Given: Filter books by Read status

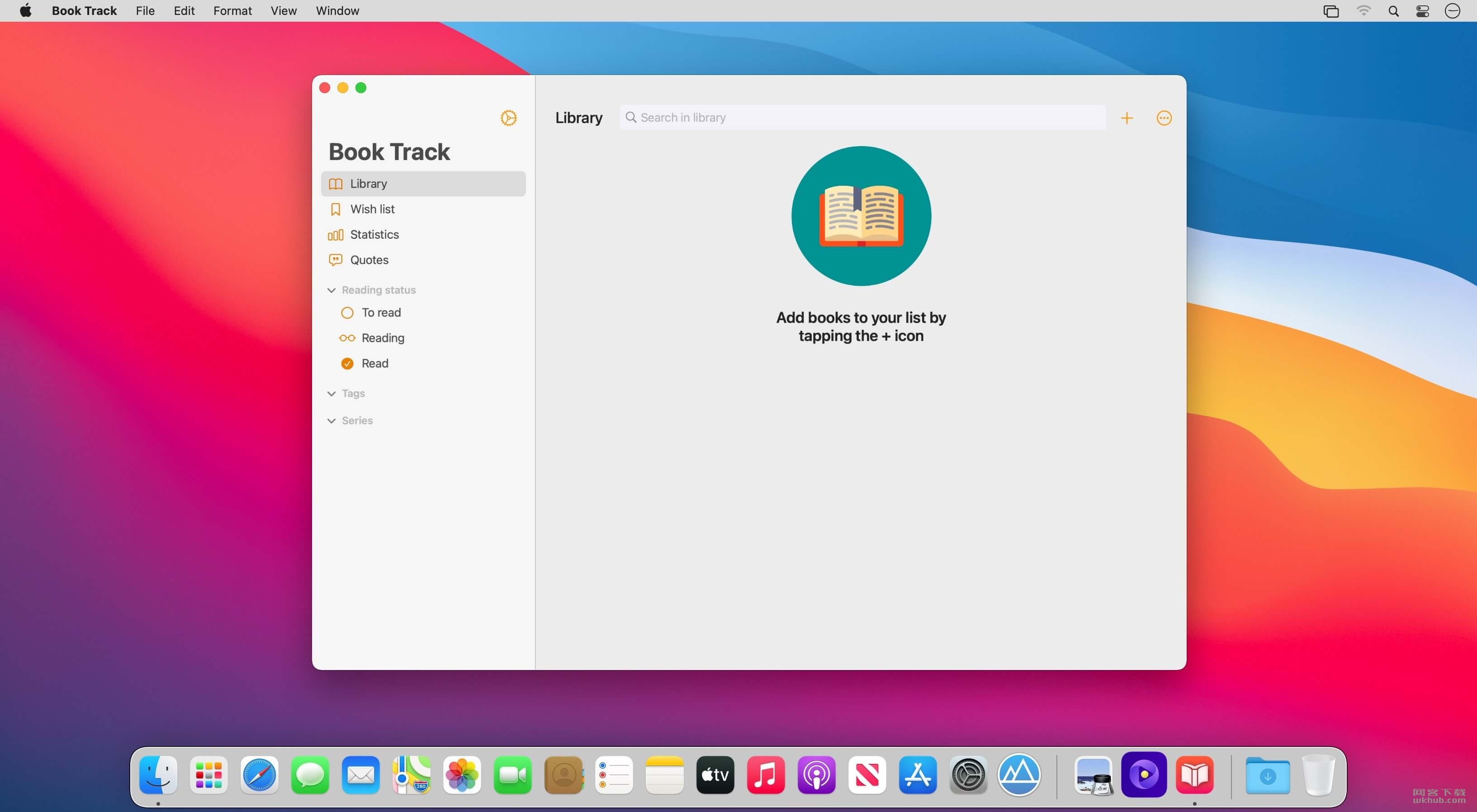Looking at the screenshot, I should point(423,364).
